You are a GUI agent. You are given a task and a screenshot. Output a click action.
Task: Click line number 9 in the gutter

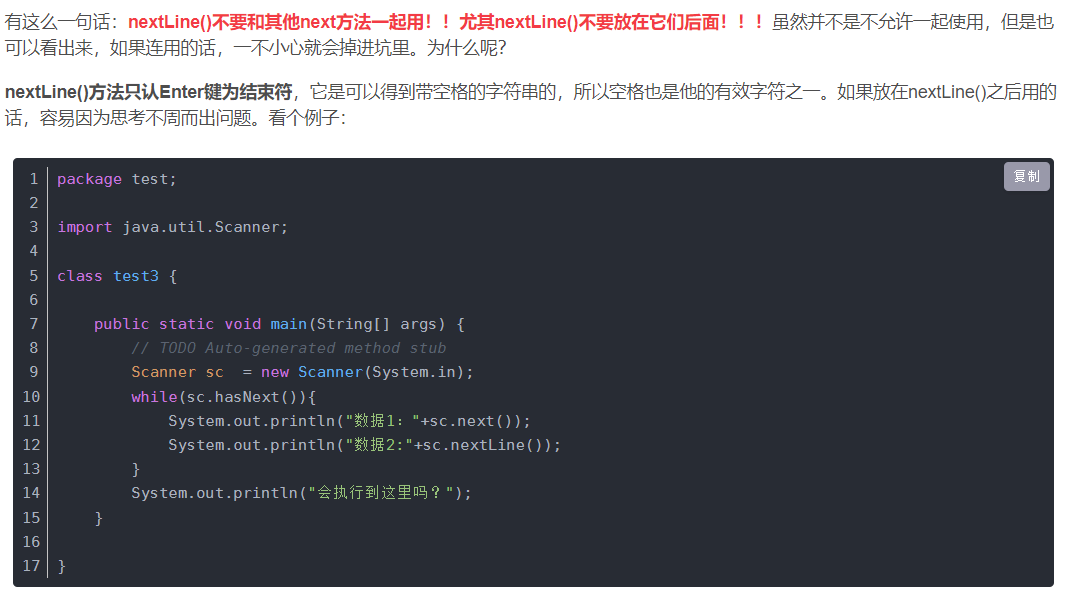[x=34, y=372]
